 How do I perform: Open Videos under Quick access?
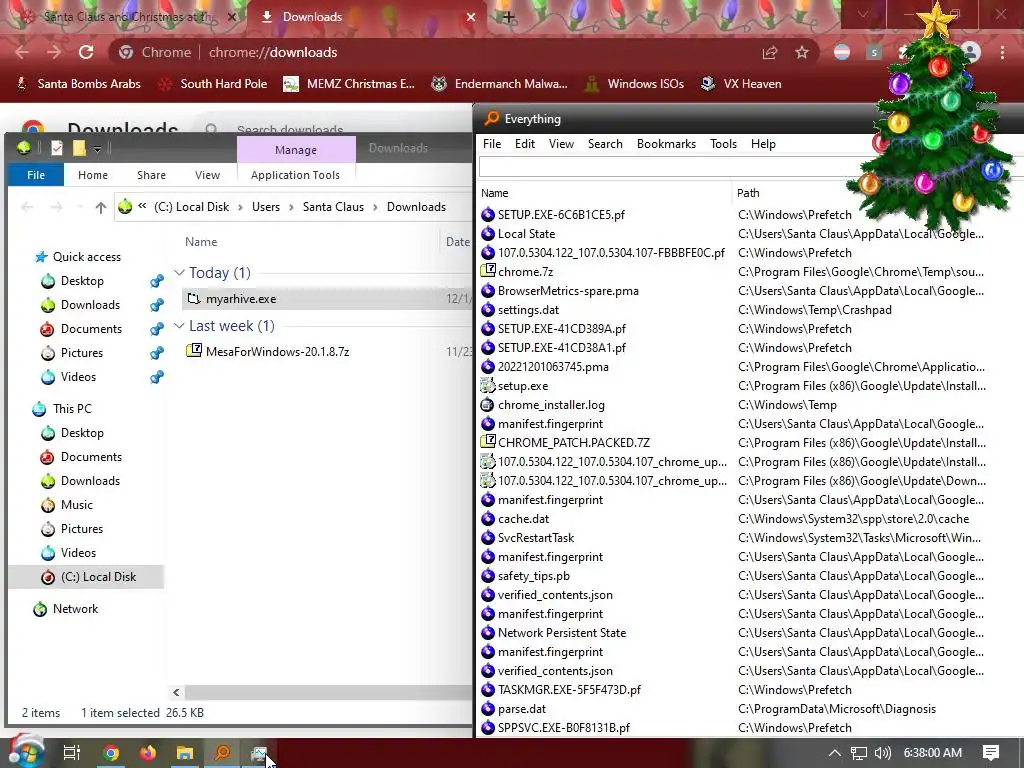pyautogui.click(x=78, y=377)
